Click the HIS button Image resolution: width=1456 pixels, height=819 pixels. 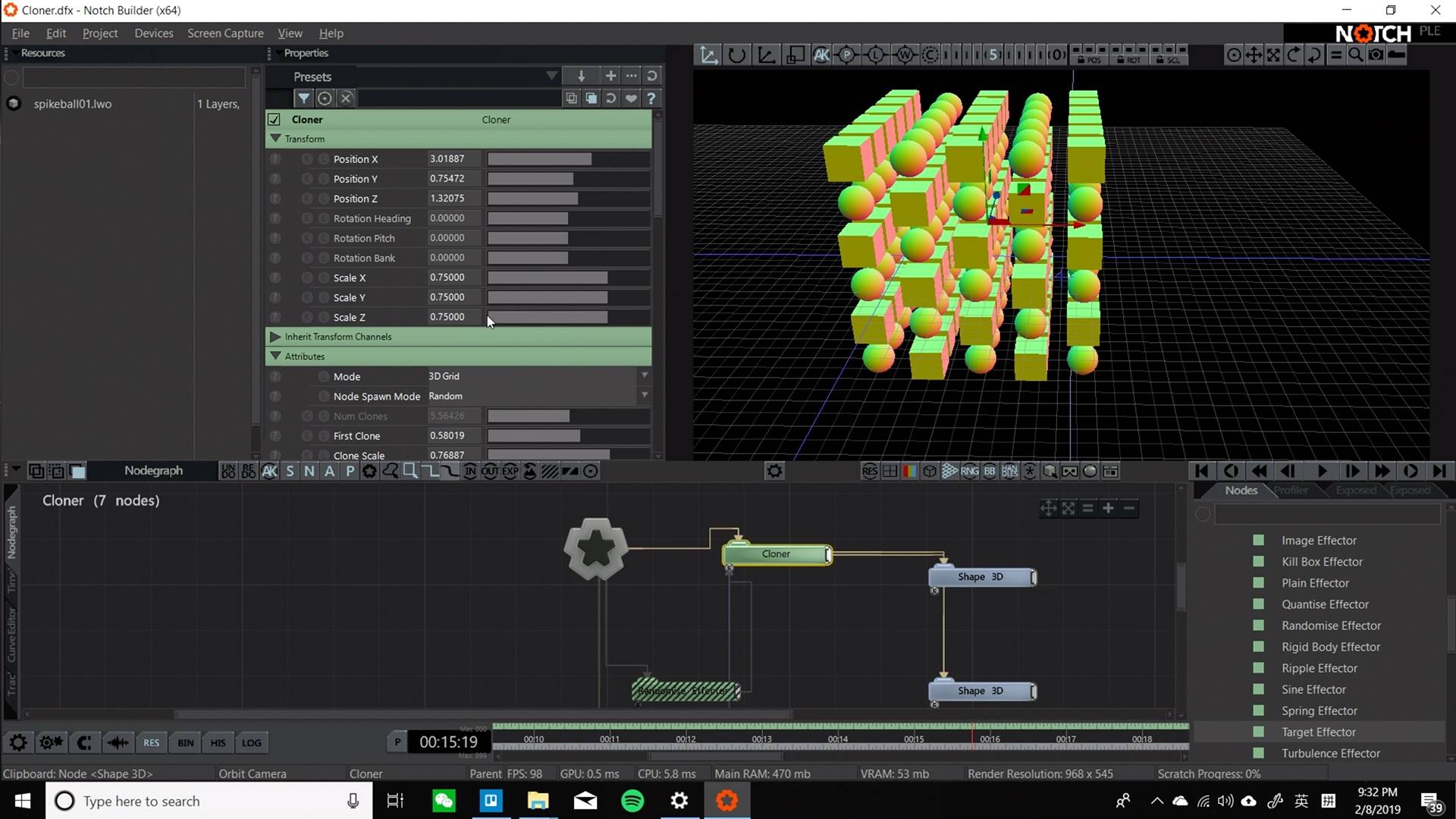pyautogui.click(x=218, y=742)
